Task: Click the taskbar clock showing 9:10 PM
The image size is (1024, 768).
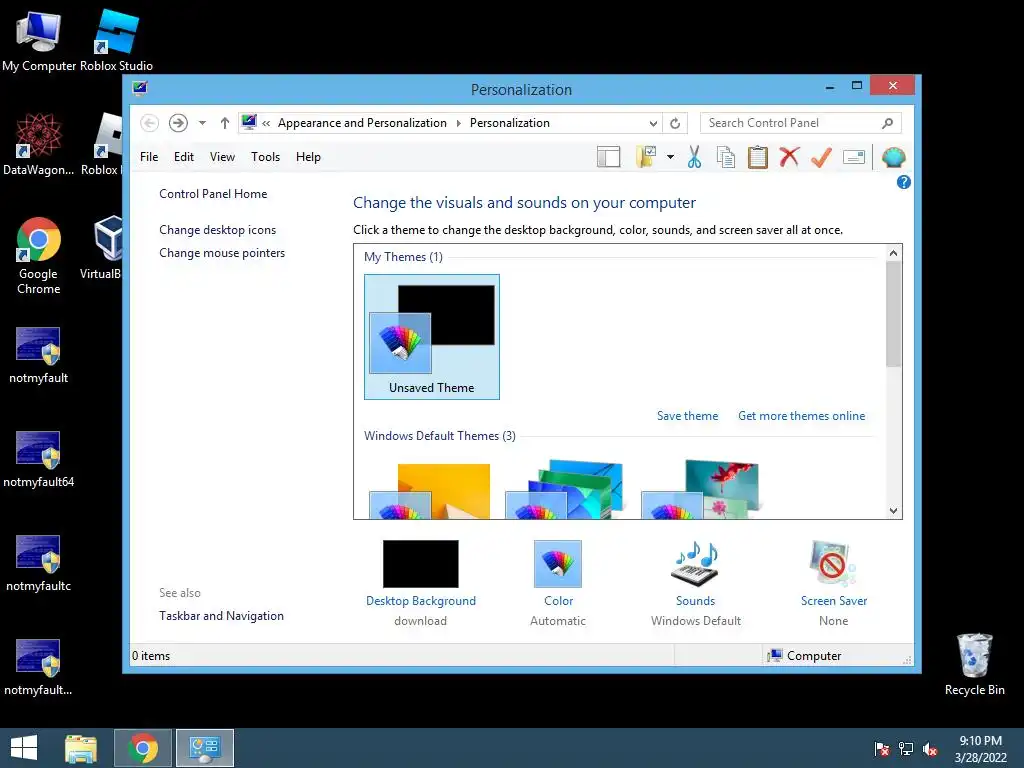Action: point(980,749)
